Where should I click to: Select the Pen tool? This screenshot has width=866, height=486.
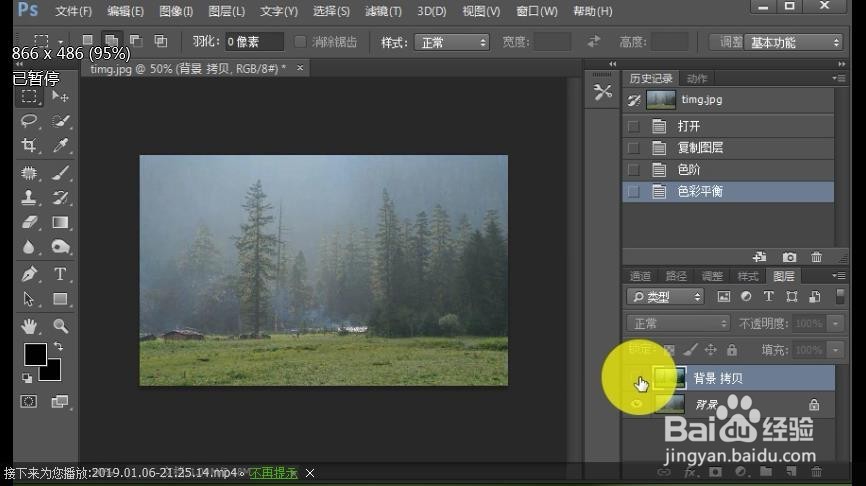click(x=29, y=274)
